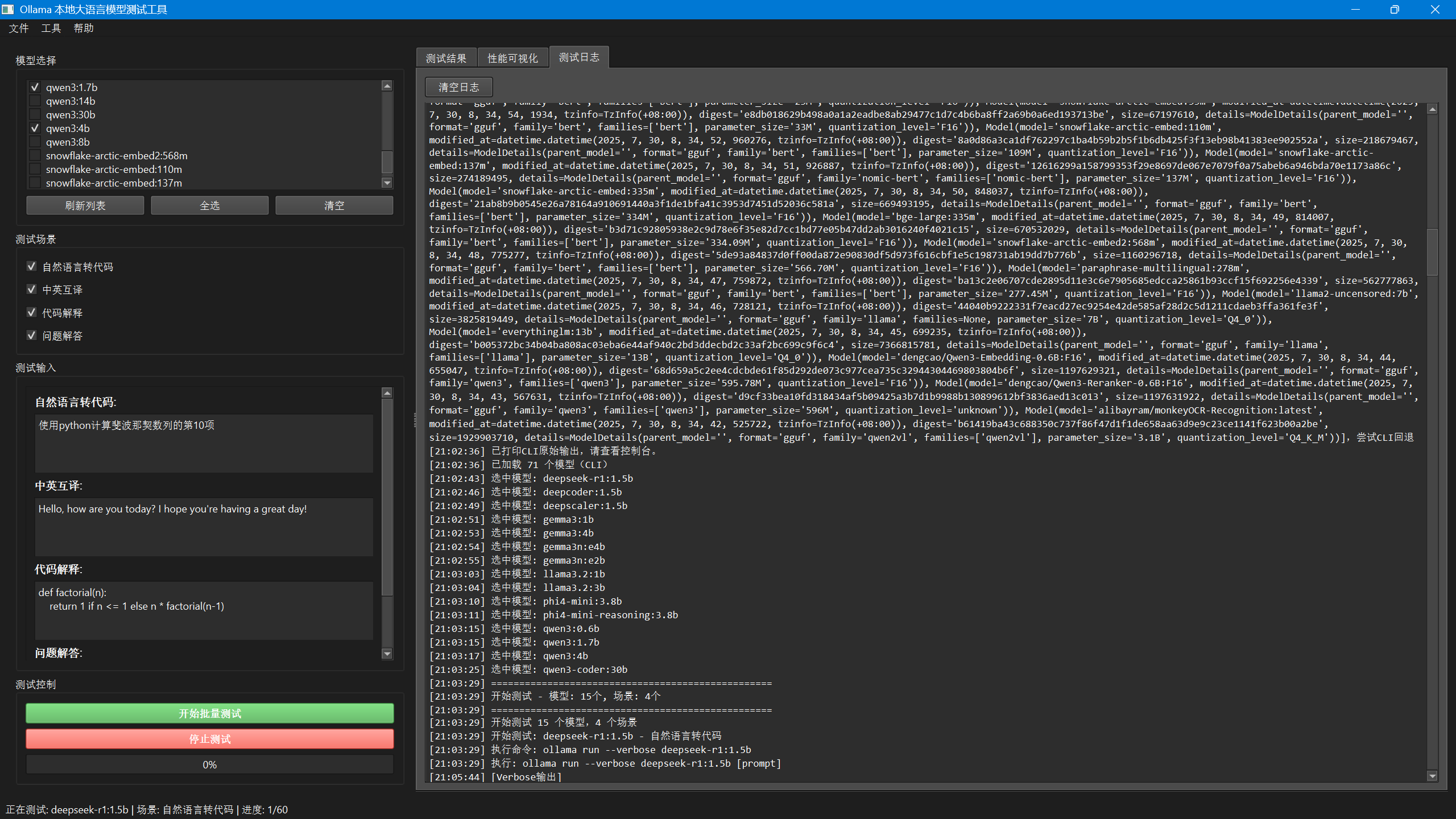
Task: Open the 工具 menu
Action: point(51,28)
